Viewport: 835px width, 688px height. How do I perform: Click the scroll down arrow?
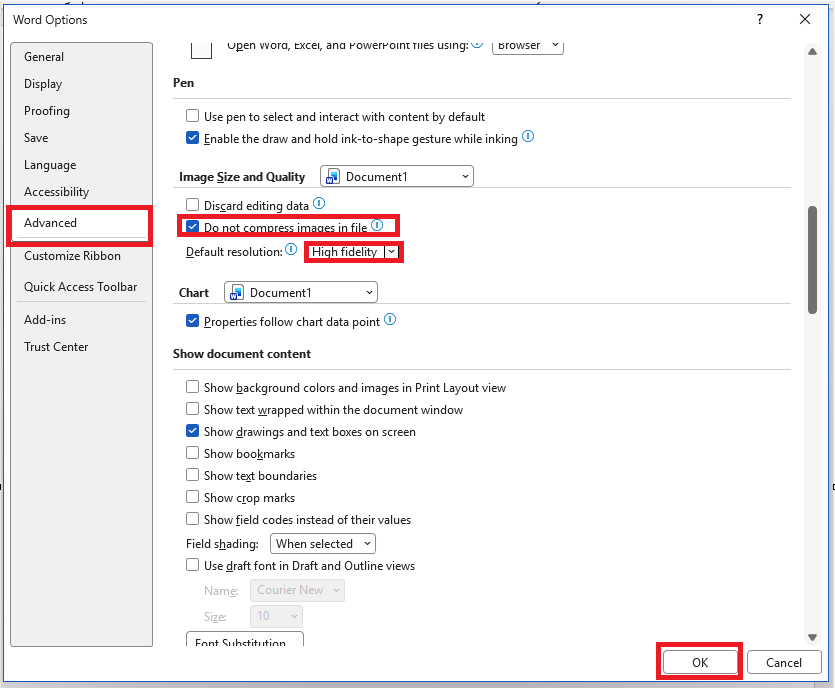812,637
